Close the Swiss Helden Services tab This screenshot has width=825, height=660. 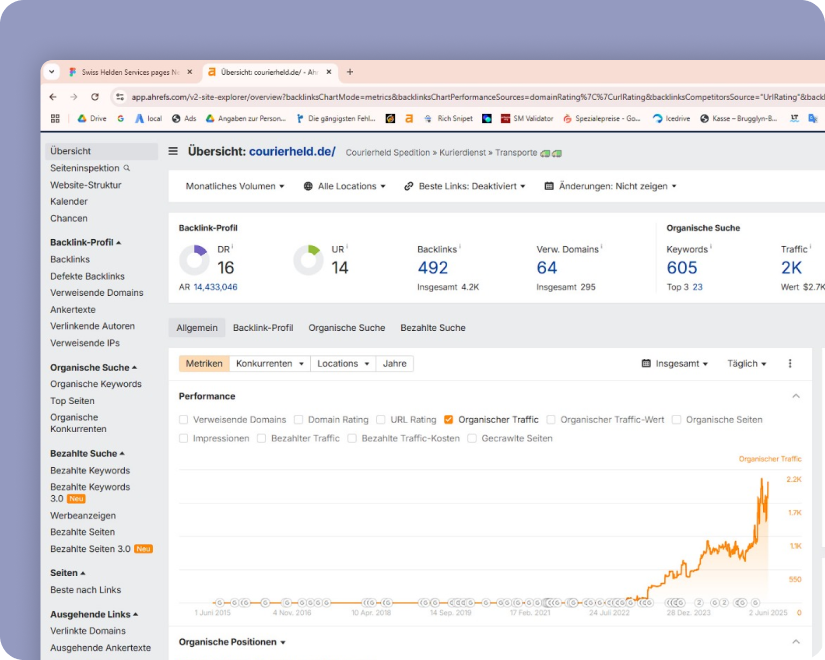pos(190,72)
